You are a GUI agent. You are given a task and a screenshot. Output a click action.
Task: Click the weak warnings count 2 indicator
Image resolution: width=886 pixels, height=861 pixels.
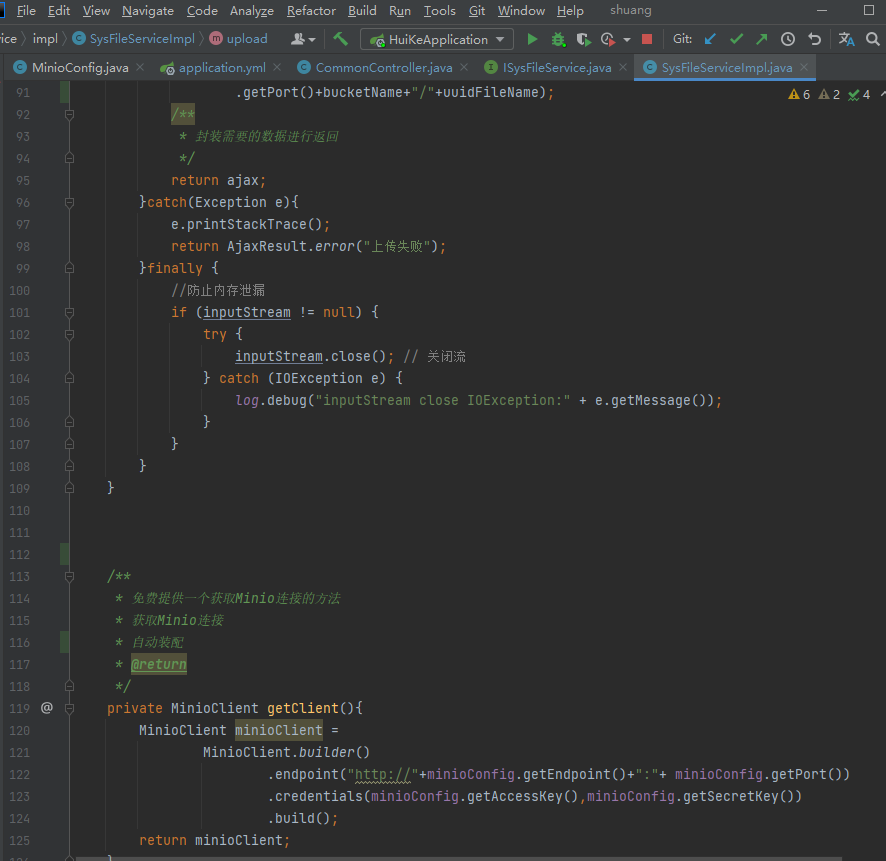click(829, 94)
